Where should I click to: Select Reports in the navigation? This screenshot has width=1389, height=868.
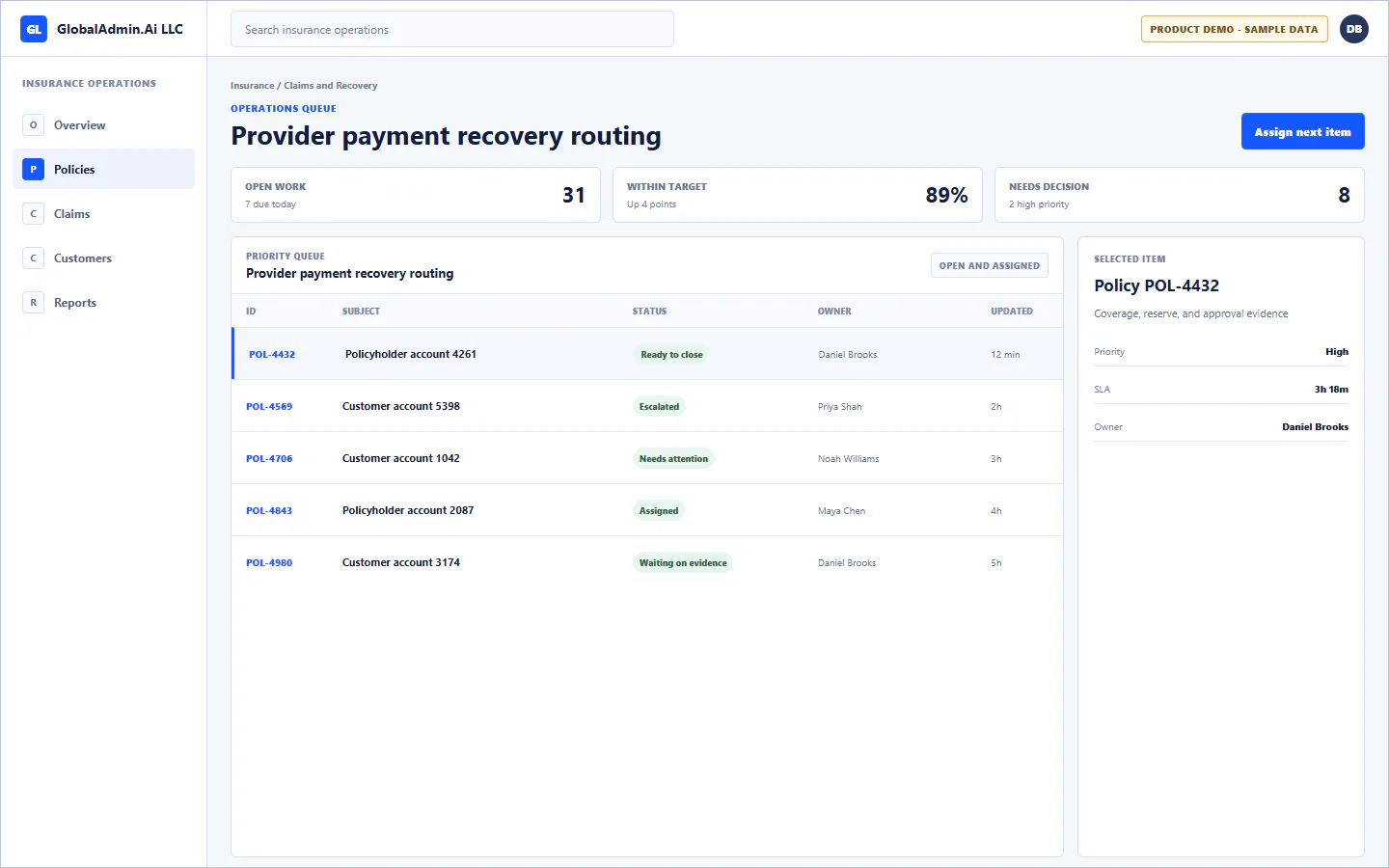click(103, 303)
